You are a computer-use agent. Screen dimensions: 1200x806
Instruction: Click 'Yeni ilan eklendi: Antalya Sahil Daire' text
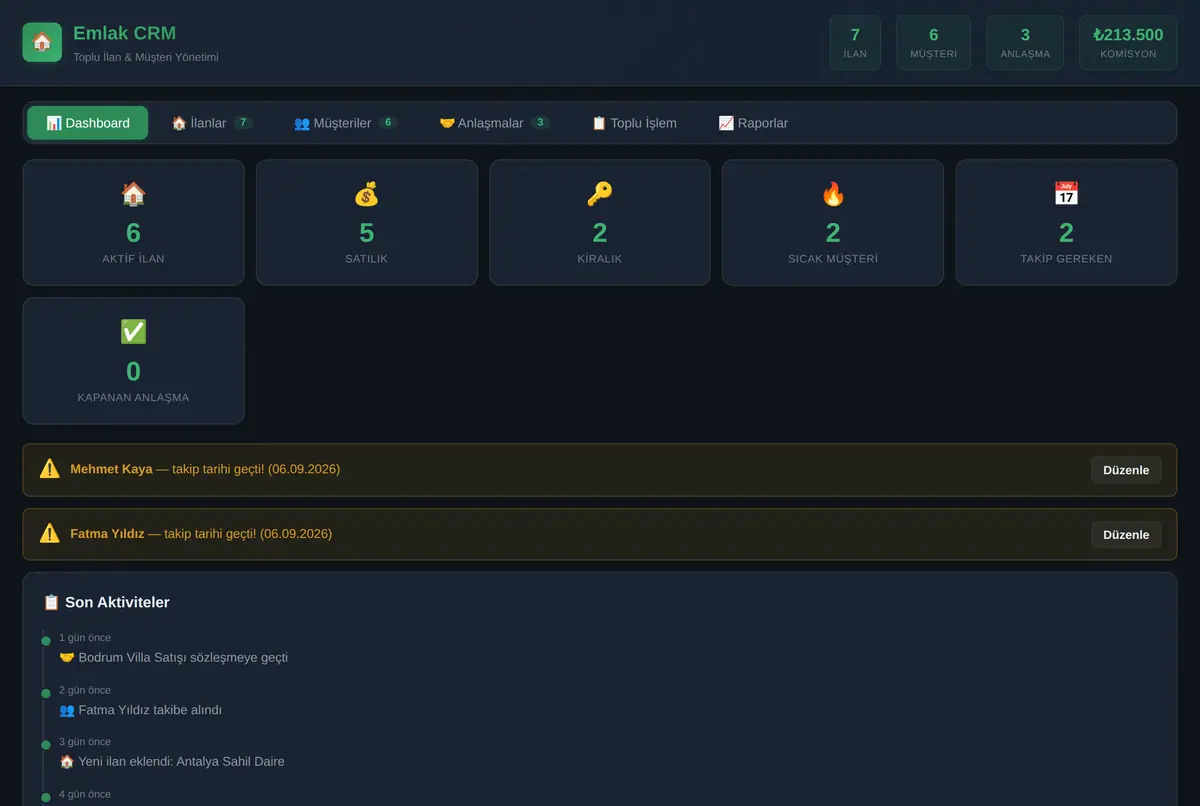point(181,761)
